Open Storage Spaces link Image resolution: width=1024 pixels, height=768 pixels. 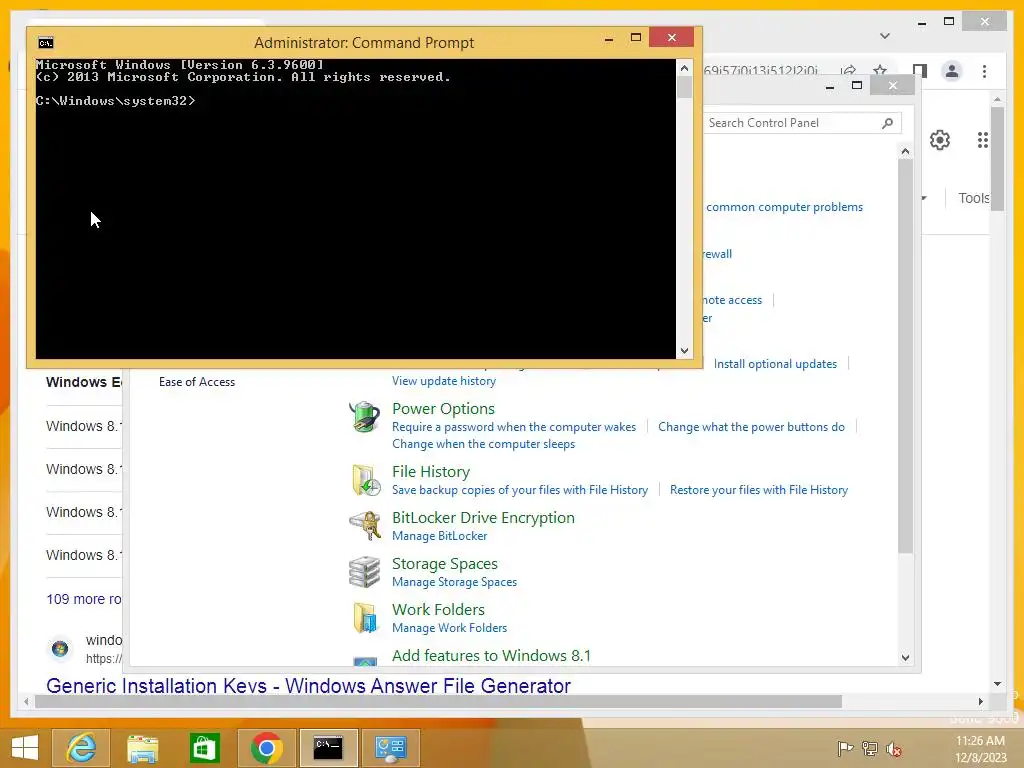pyautogui.click(x=445, y=564)
